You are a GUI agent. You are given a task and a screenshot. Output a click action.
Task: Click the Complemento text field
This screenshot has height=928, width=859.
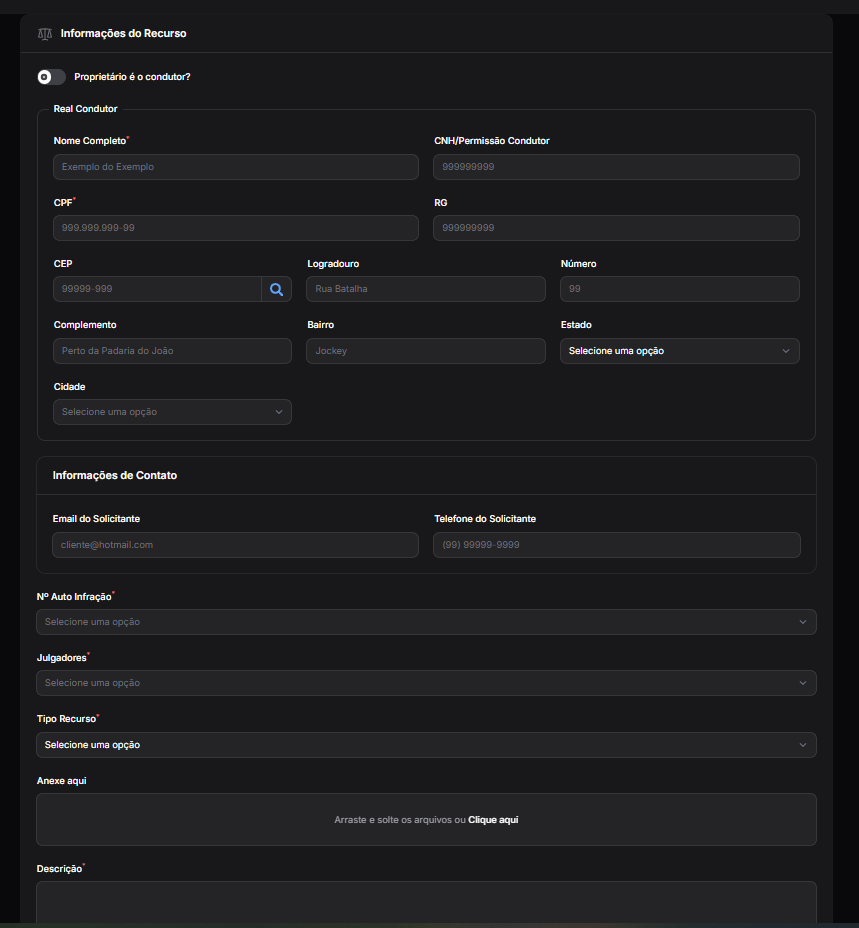pos(172,351)
